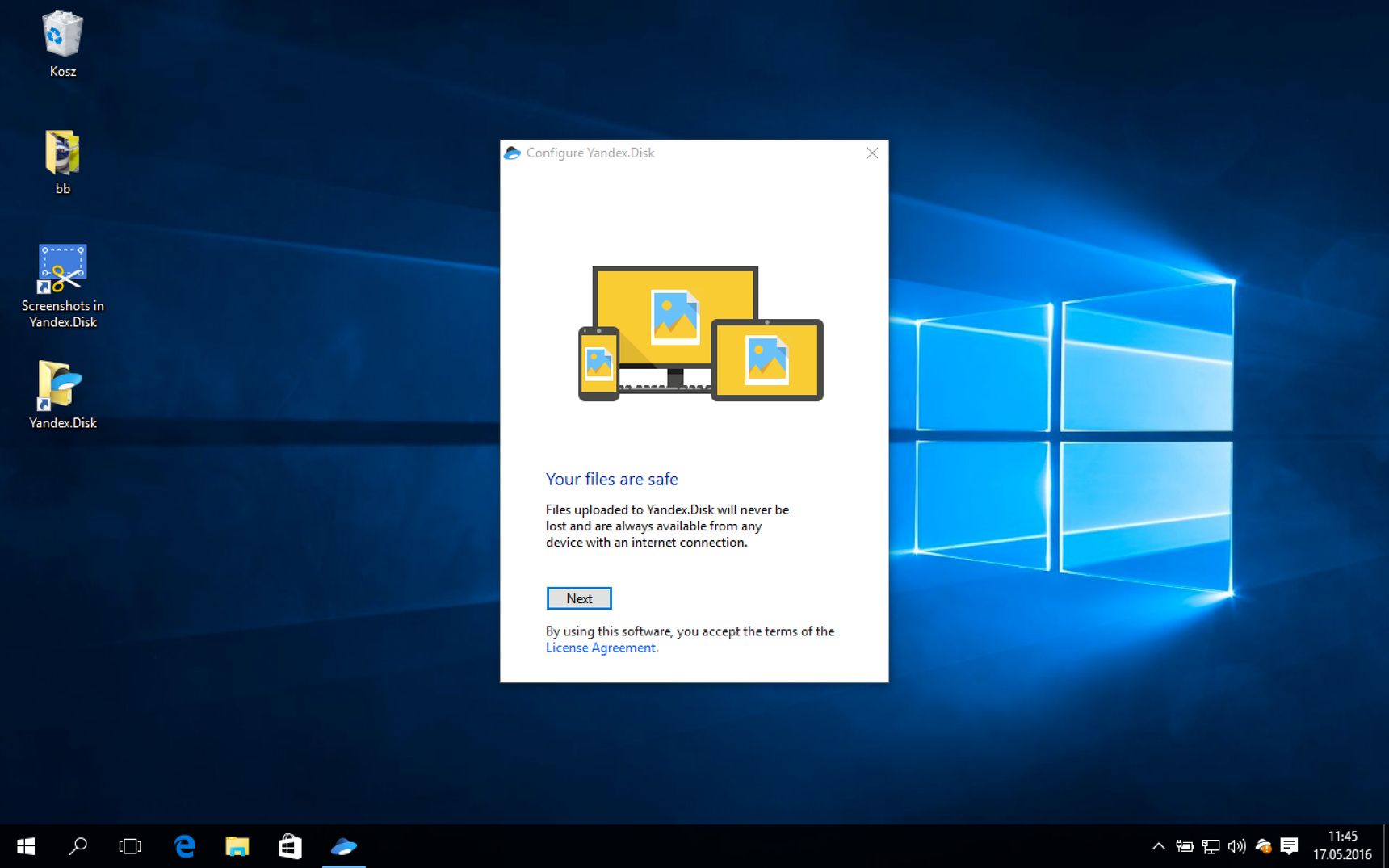
Task: Select the Yandex.Disk desktop shortcut
Action: tap(63, 395)
